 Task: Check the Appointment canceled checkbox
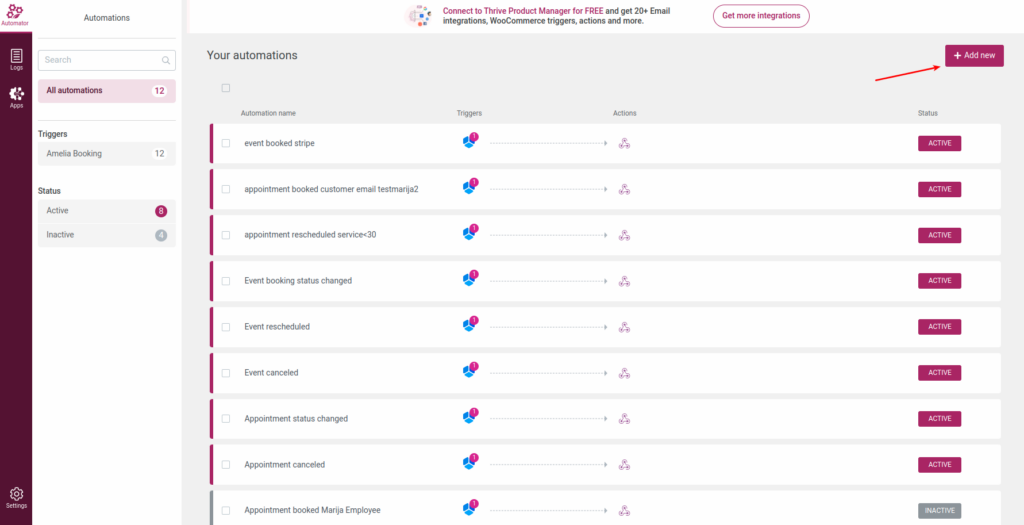226,465
